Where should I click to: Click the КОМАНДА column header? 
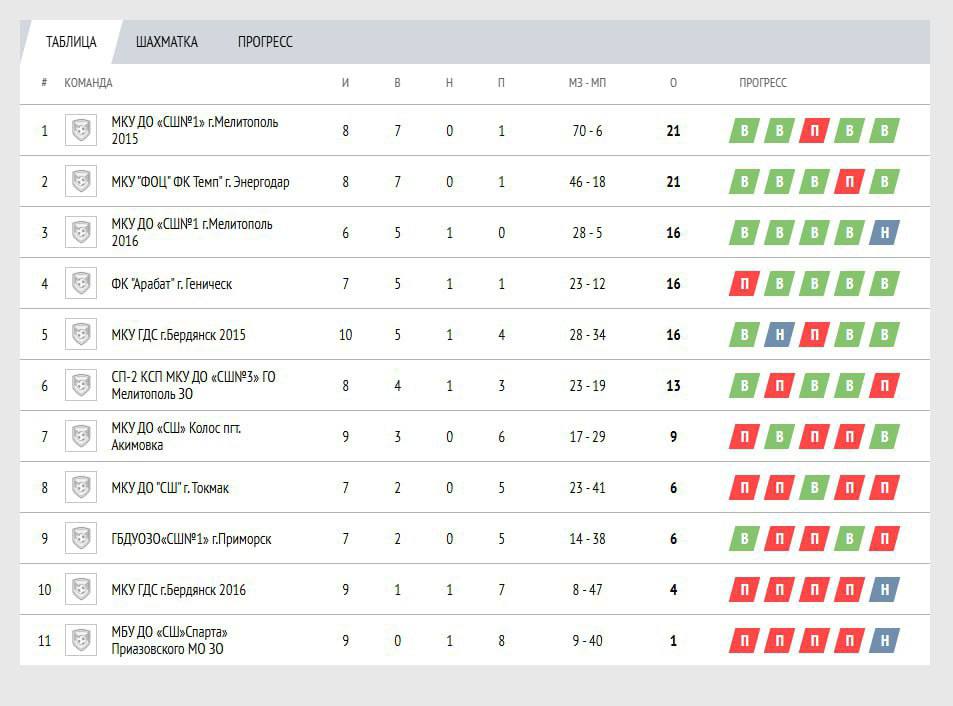click(88, 83)
